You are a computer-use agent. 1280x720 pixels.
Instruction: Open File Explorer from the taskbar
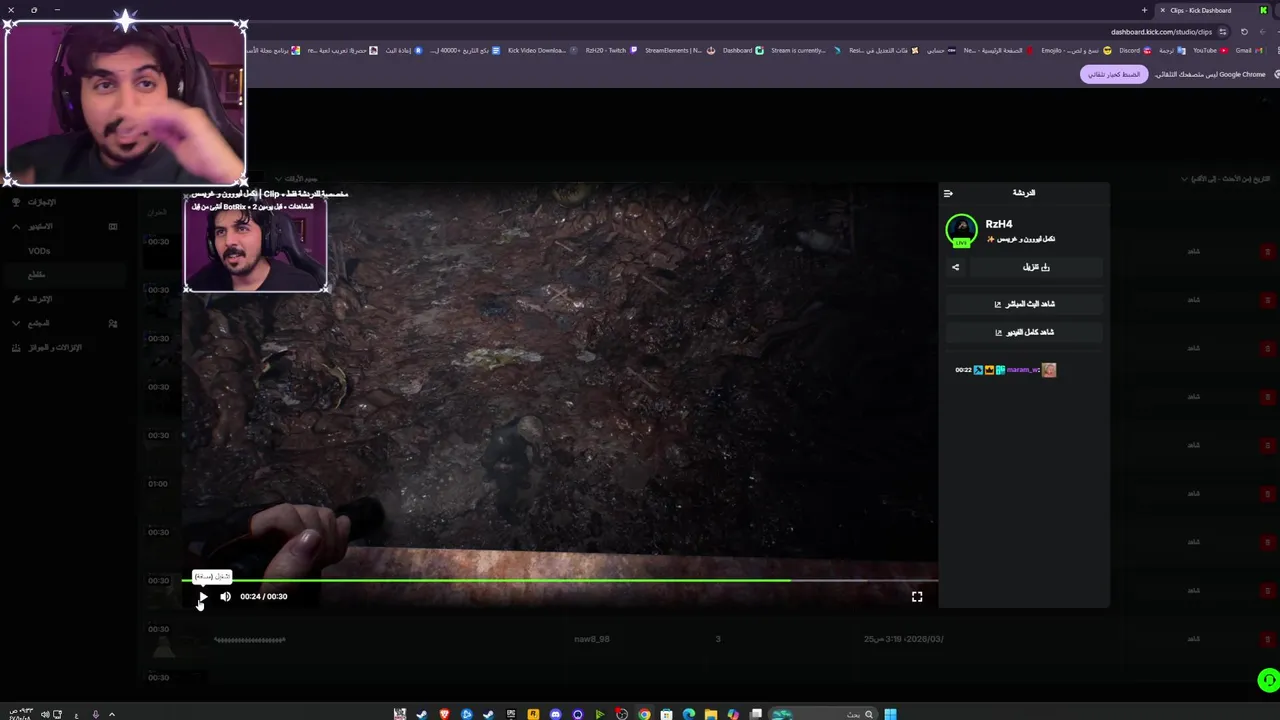pyautogui.click(x=711, y=714)
